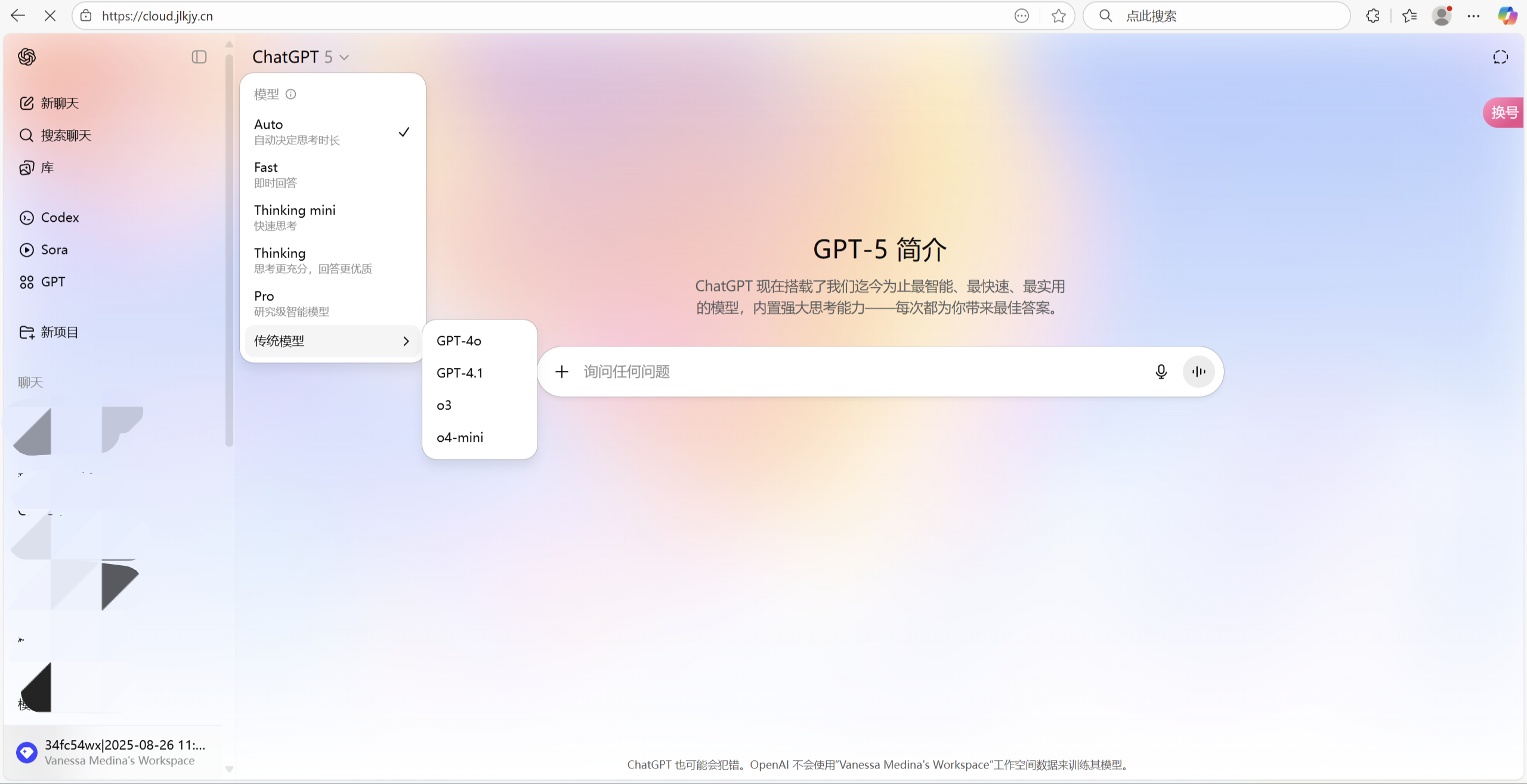1527x784 pixels.
Task: Open temporary chat dashed circle icon
Action: pyautogui.click(x=1500, y=57)
